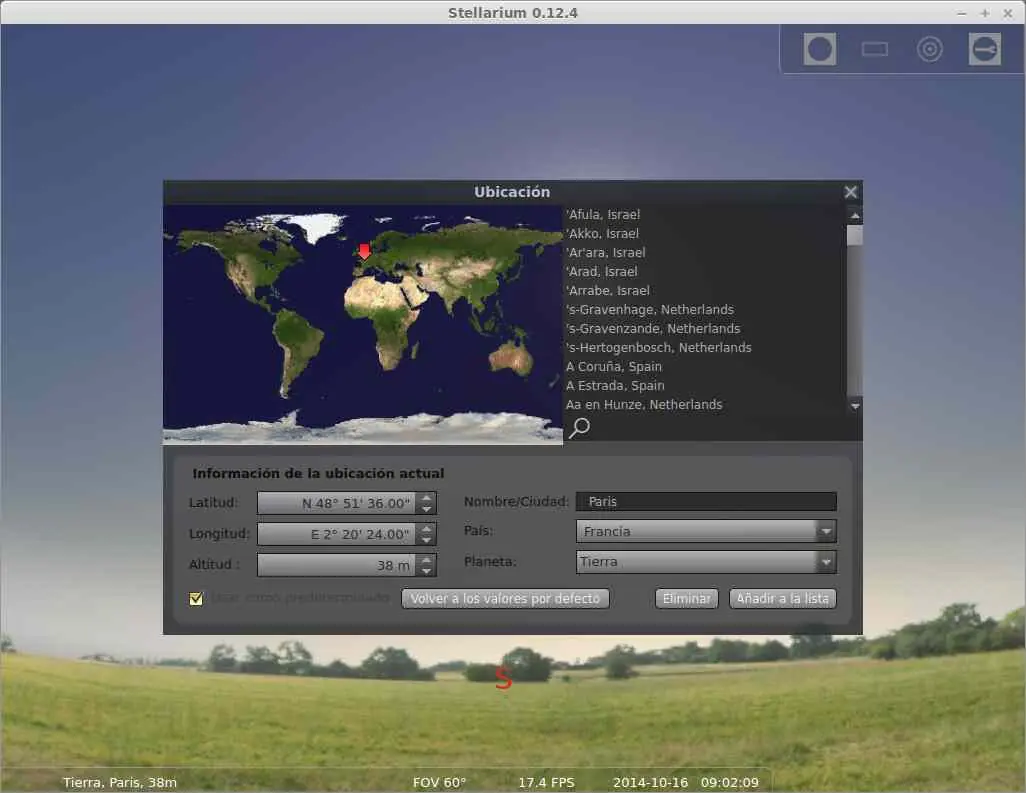Screen dimensions: 1026x793
Task: Click the city list scroll-up arrow
Action: [x=855, y=215]
